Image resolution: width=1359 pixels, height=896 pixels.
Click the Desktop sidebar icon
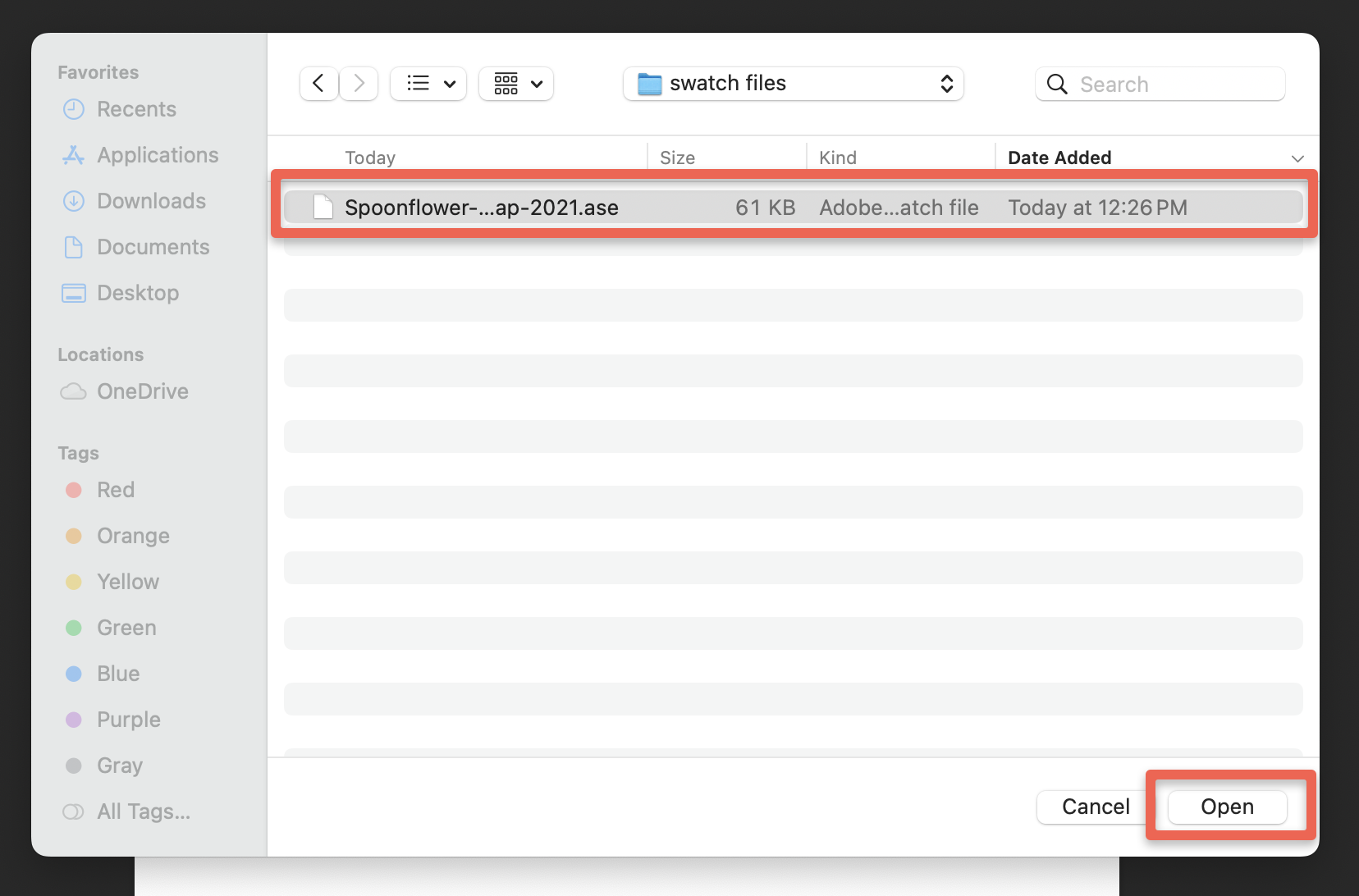74,293
